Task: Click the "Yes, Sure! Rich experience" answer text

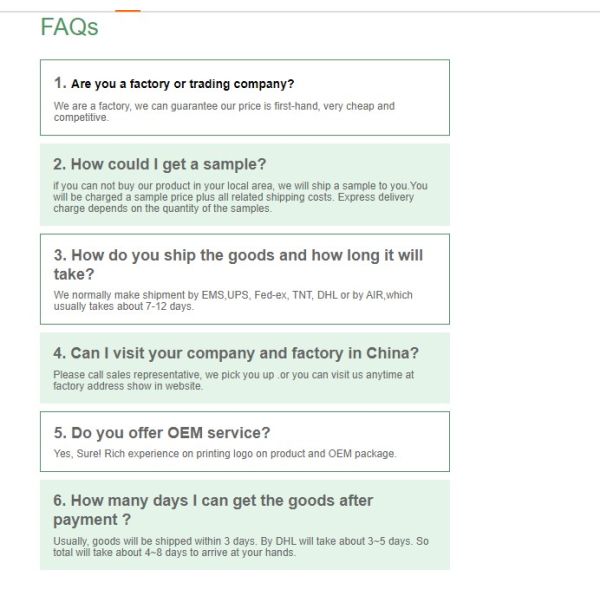Action: click(225, 454)
